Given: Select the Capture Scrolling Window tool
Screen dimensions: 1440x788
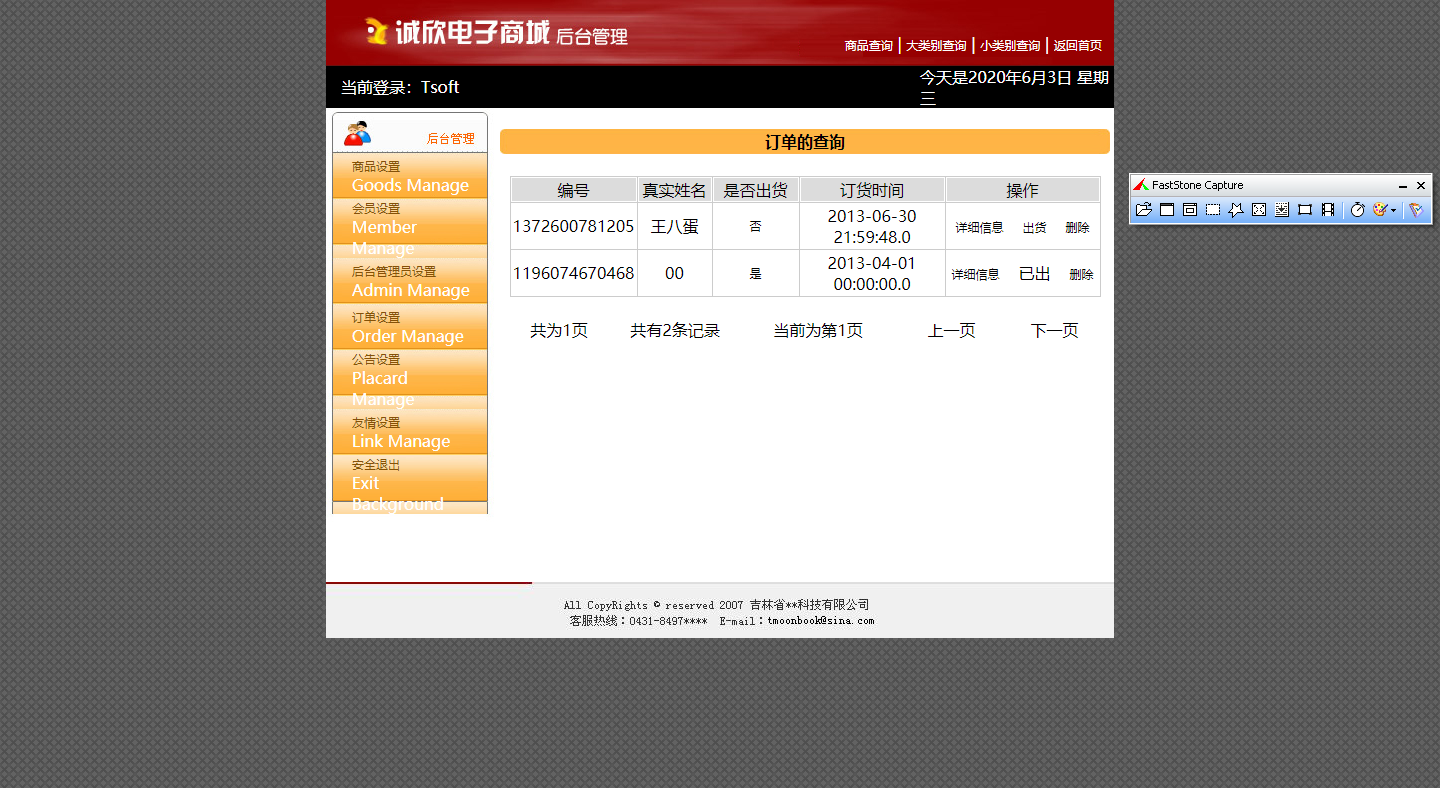Looking at the screenshot, I should 1283,210.
